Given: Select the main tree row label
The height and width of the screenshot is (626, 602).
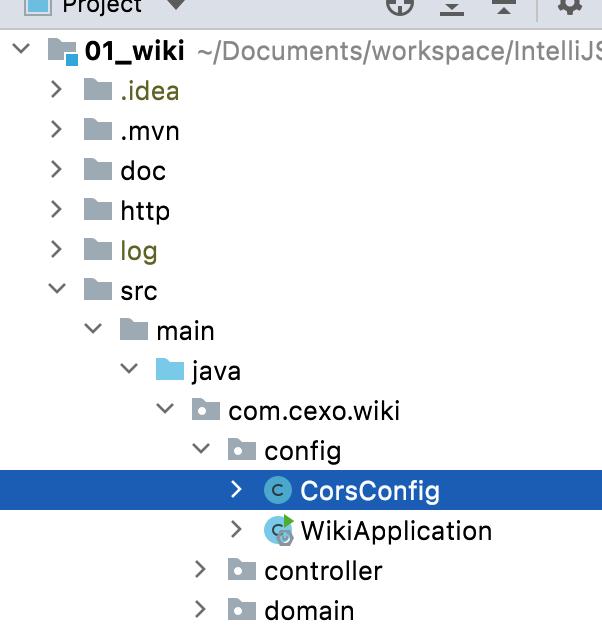Looking at the screenshot, I should click(x=185, y=331).
